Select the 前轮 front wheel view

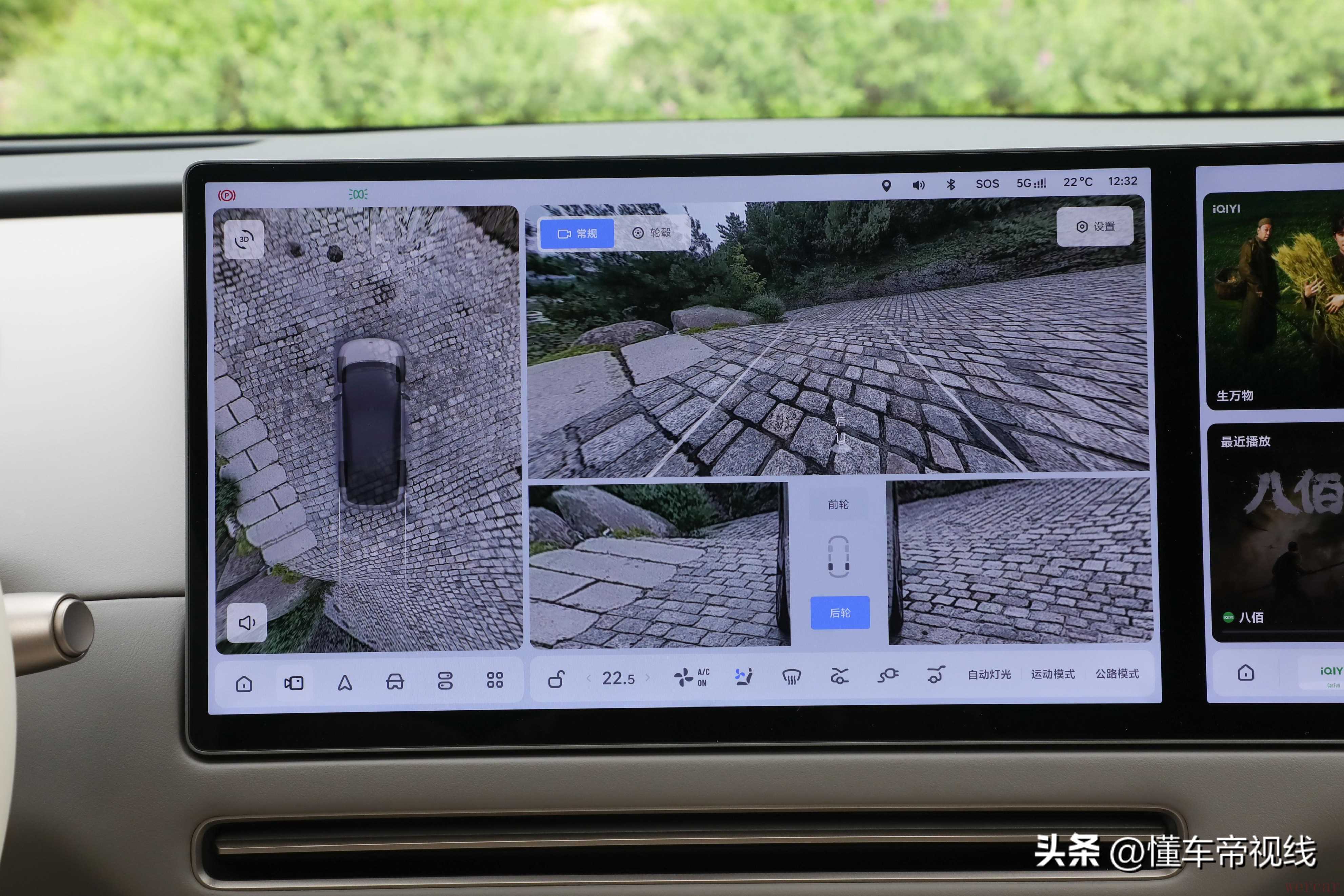click(838, 504)
